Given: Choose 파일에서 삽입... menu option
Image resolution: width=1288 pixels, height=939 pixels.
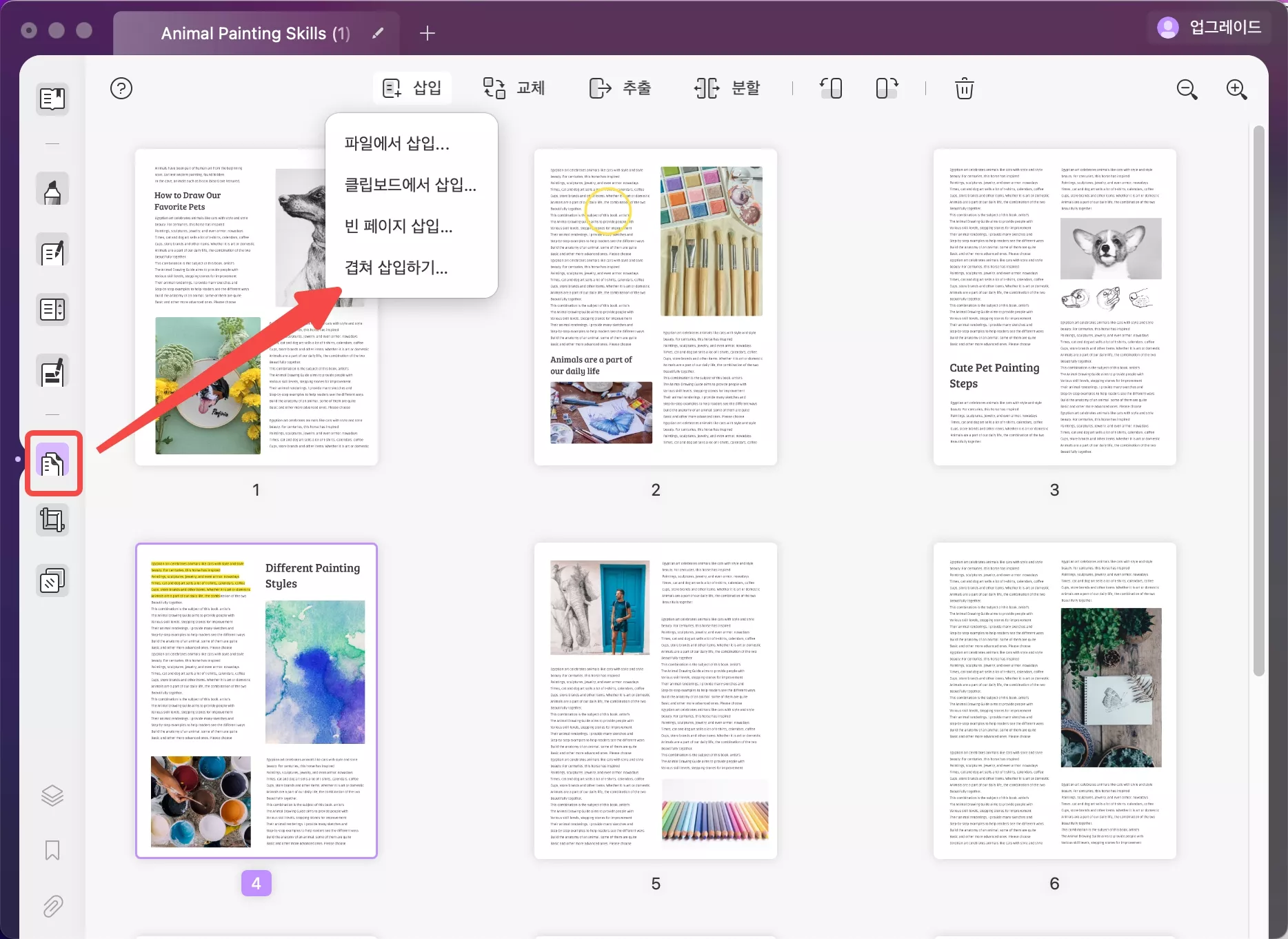Looking at the screenshot, I should [397, 143].
